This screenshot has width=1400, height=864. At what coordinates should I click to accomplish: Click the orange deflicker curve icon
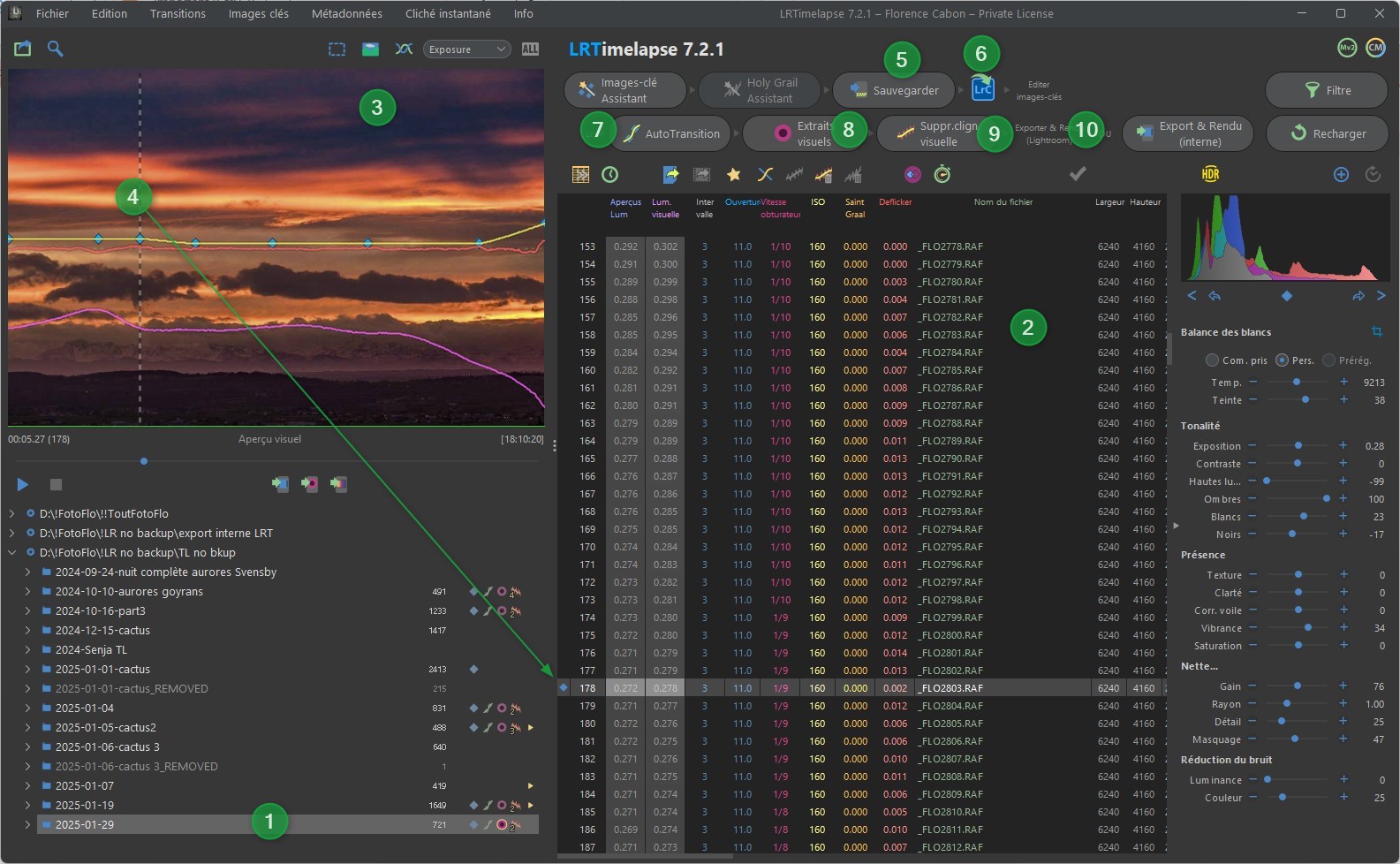[x=823, y=175]
